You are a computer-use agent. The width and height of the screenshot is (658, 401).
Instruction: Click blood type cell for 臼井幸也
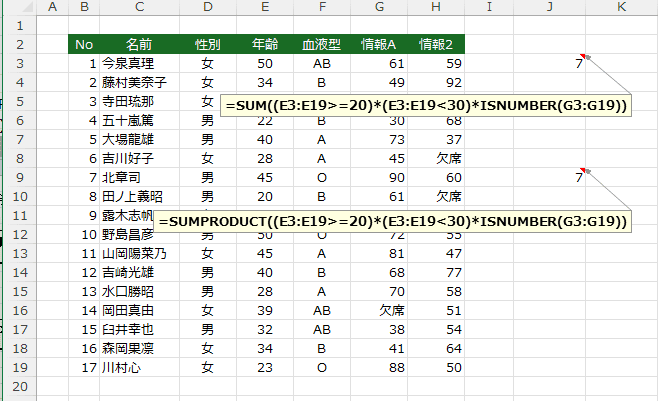point(321,330)
